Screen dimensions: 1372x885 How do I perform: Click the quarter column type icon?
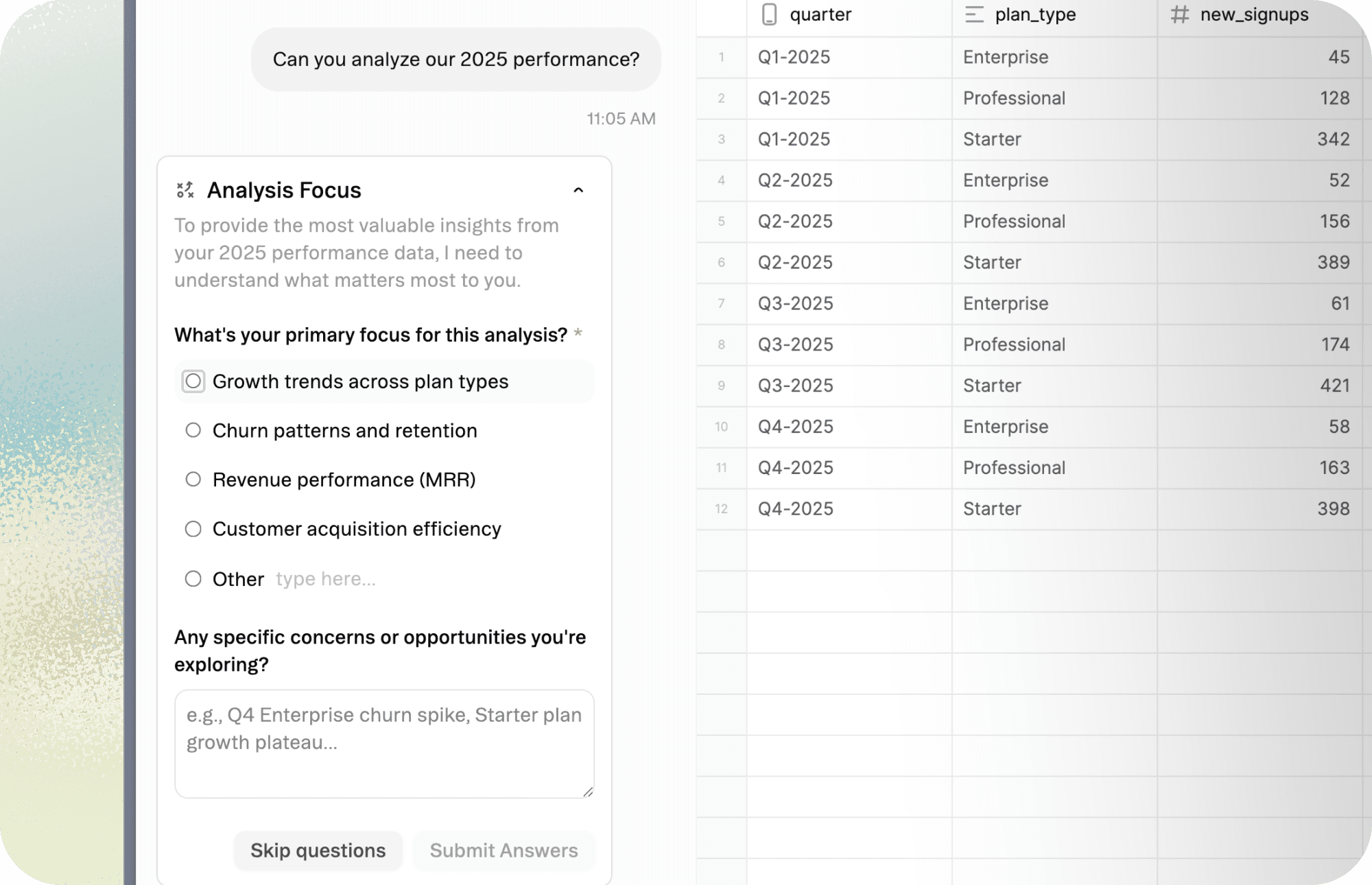coord(769,14)
